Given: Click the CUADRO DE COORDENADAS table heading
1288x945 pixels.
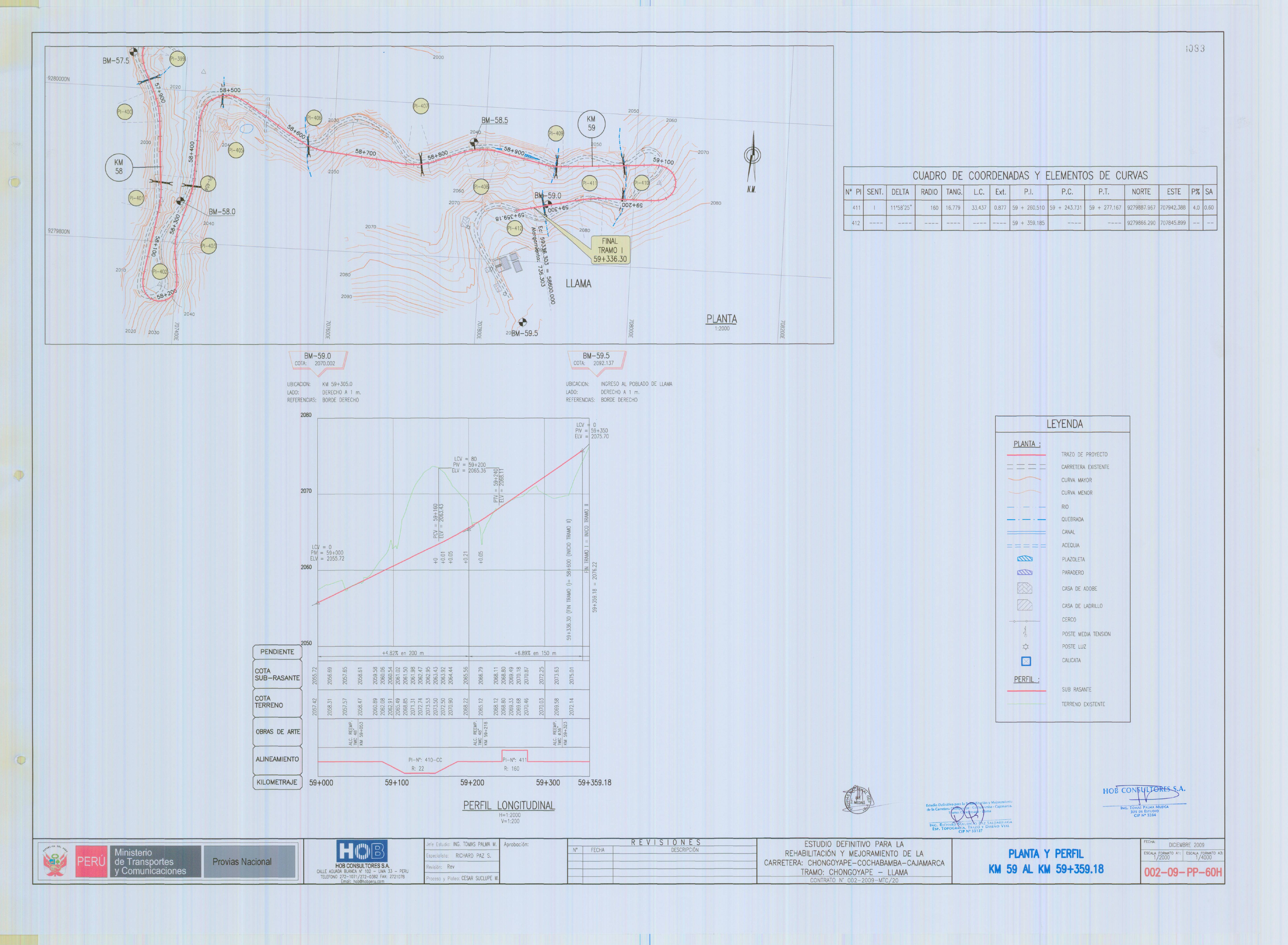Looking at the screenshot, I should click(x=1030, y=176).
